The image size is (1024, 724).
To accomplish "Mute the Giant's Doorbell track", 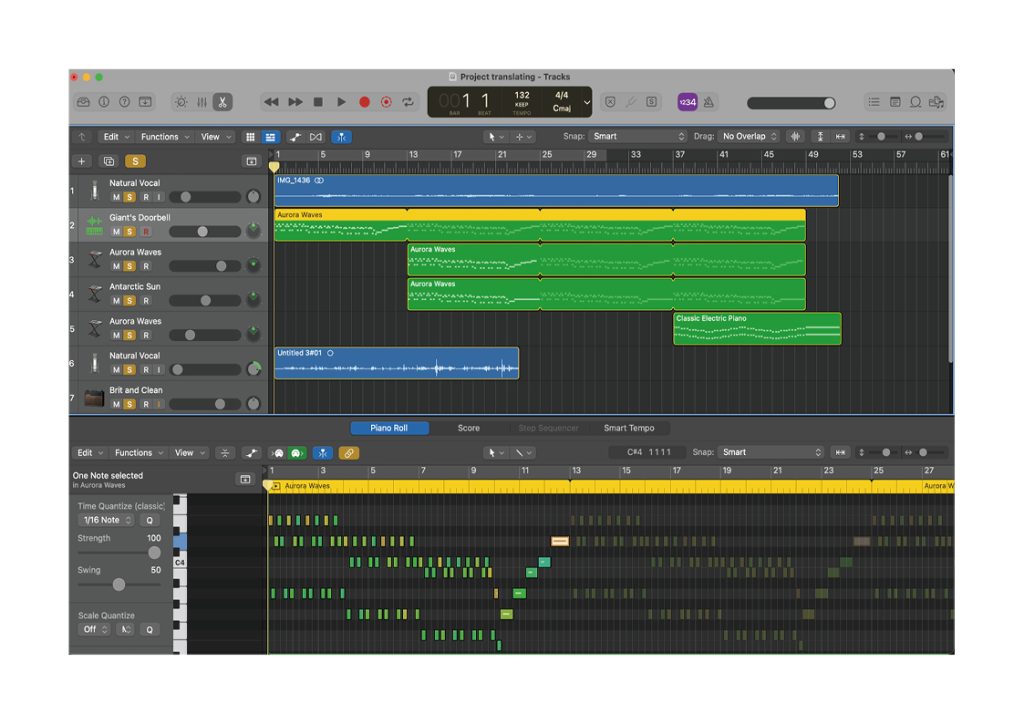I will 116,232.
